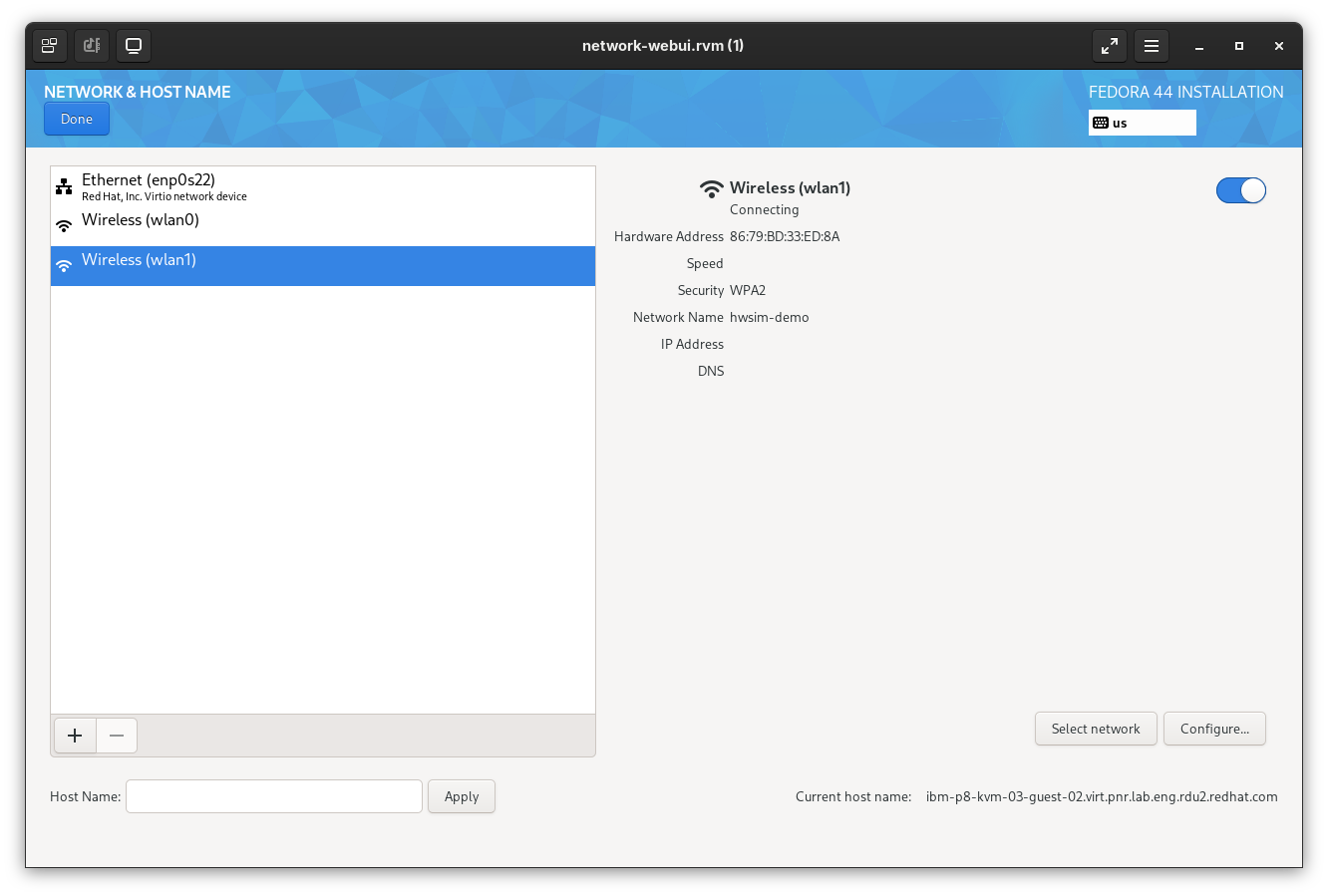1328x896 pixels.
Task: Click the Done button
Action: (x=77, y=119)
